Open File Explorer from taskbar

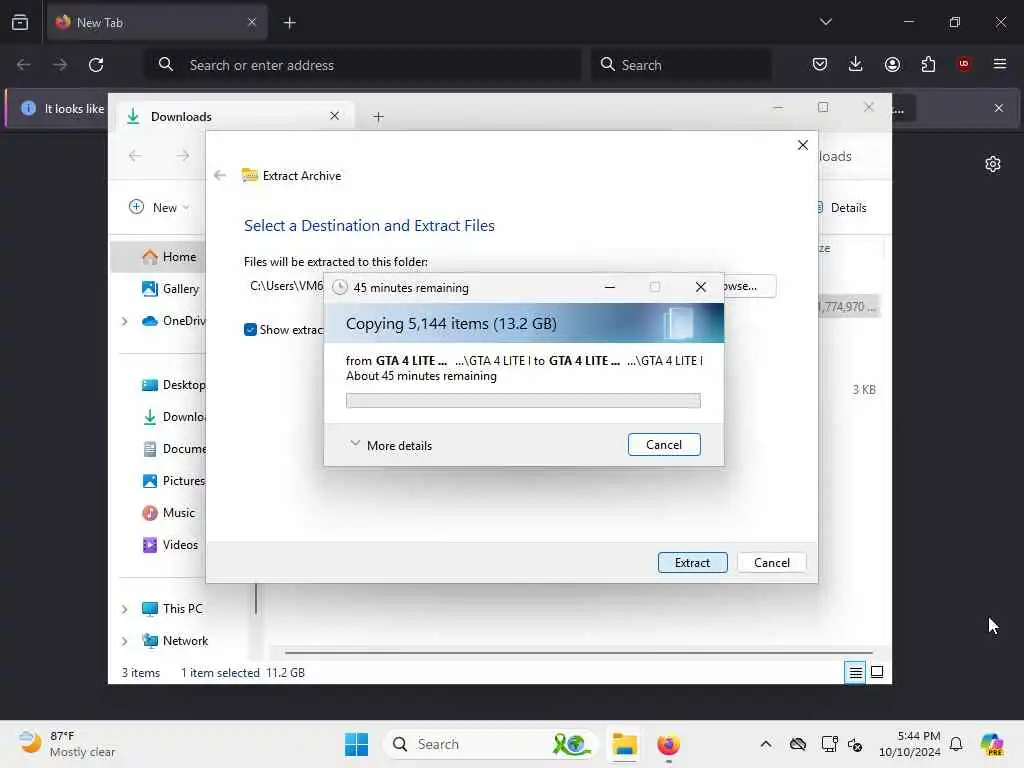click(624, 744)
